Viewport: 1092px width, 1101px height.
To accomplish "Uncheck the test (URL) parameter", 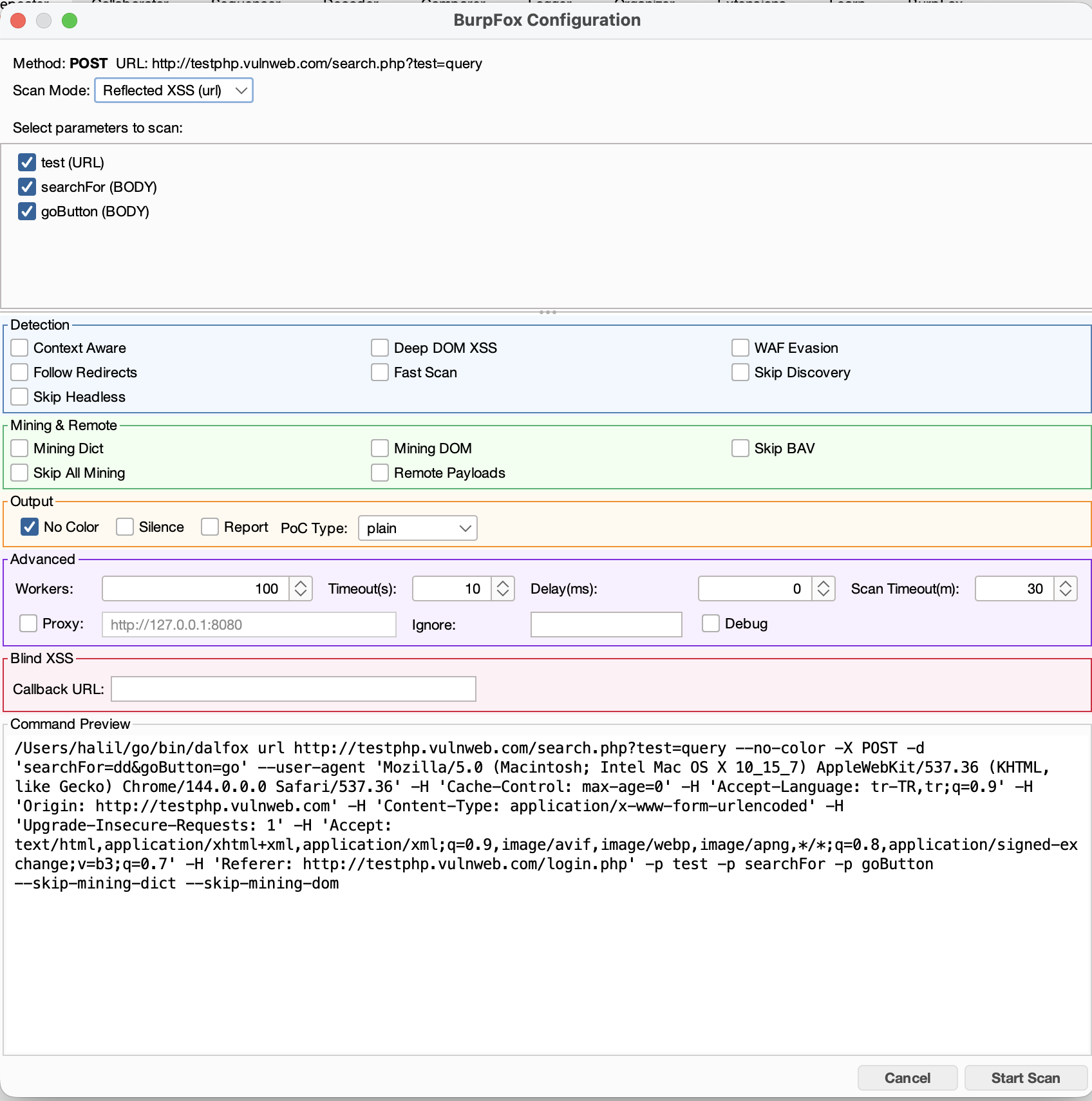I will (26, 162).
